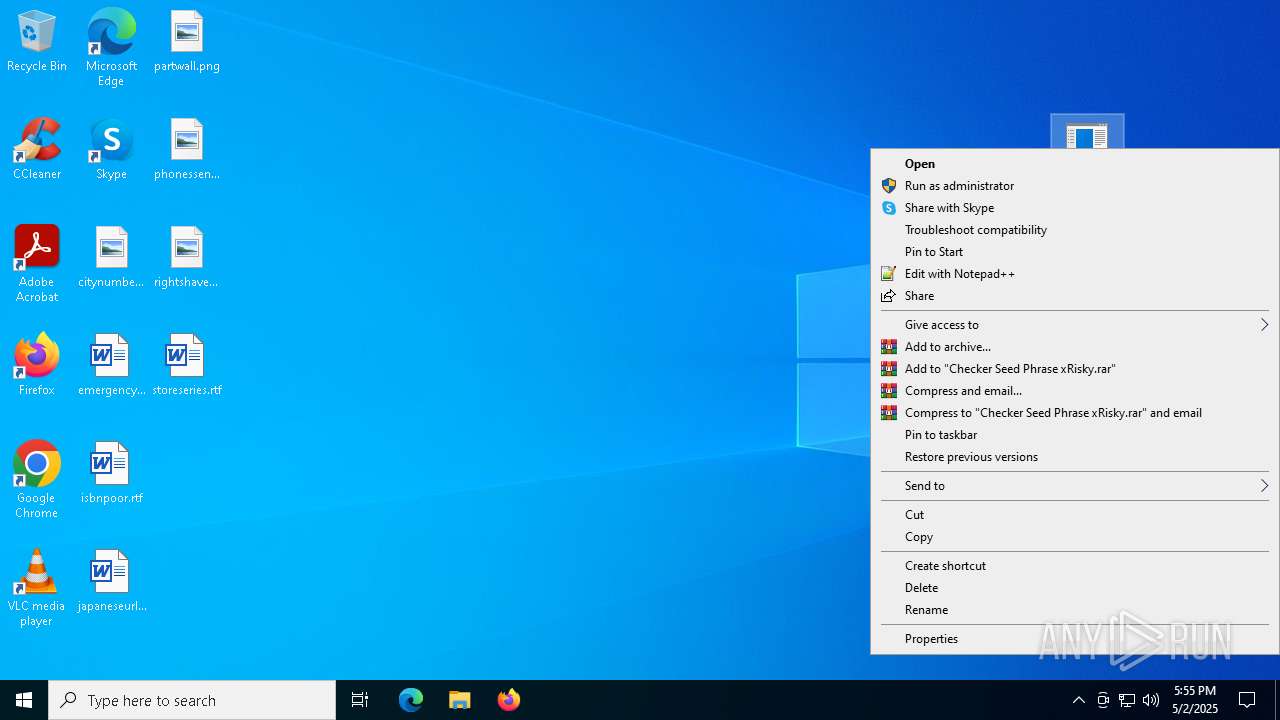
Task: Click the taskbar search box
Action: 192,700
